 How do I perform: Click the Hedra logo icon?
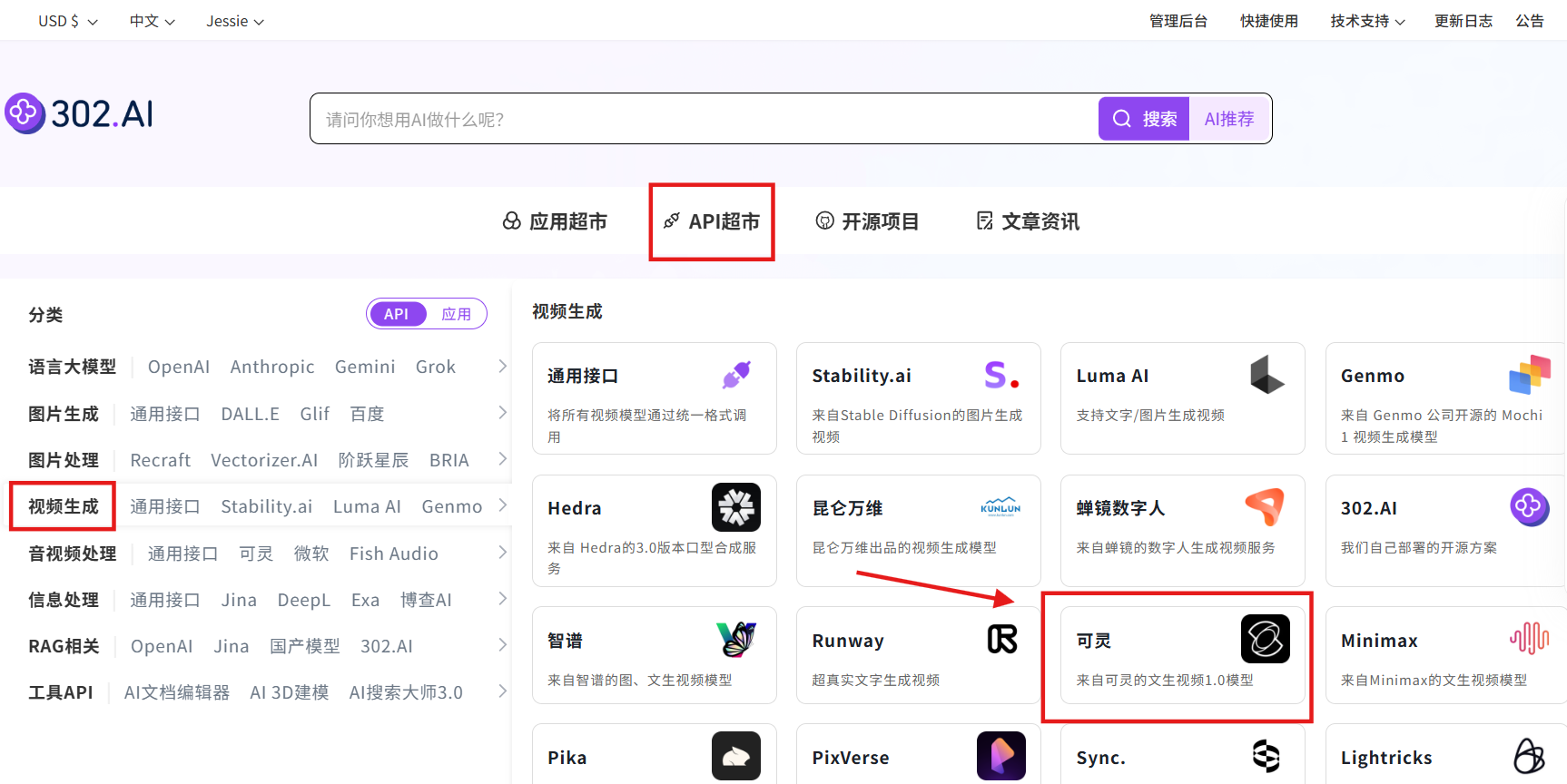tap(736, 506)
